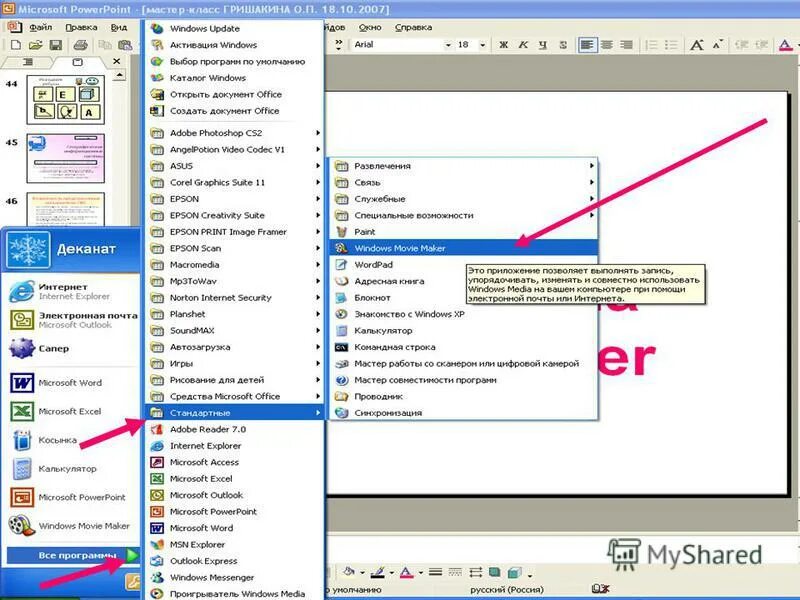This screenshot has height=600, width=800.
Task: Open Командная строка in Стандартные submenu
Action: (463, 347)
